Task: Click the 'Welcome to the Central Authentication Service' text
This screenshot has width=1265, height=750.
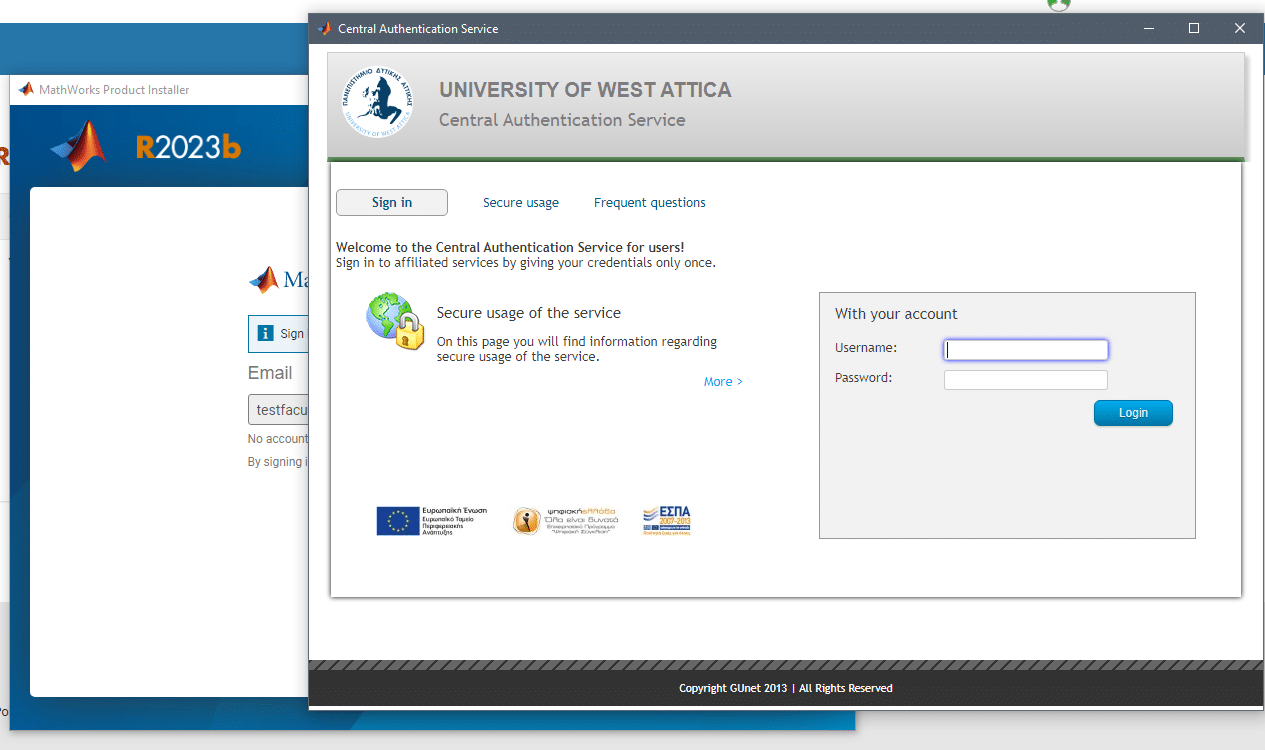Action: coord(510,247)
